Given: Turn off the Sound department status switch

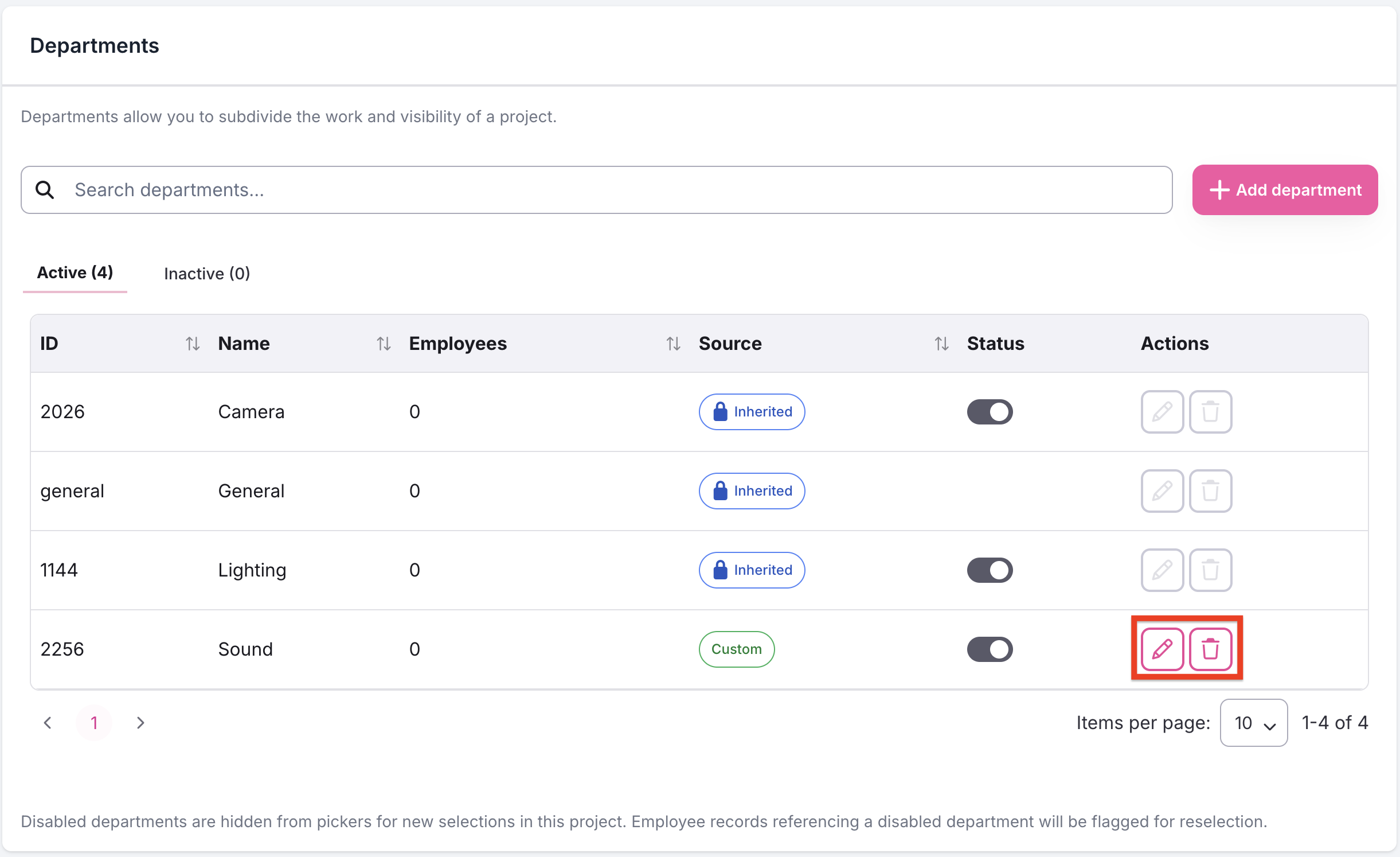Looking at the screenshot, I should (990, 649).
